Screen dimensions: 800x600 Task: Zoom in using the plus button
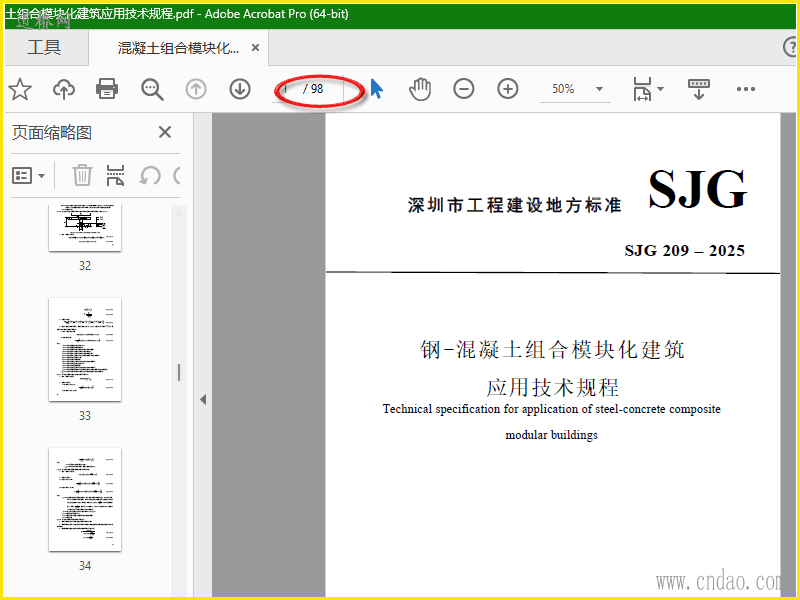(508, 89)
